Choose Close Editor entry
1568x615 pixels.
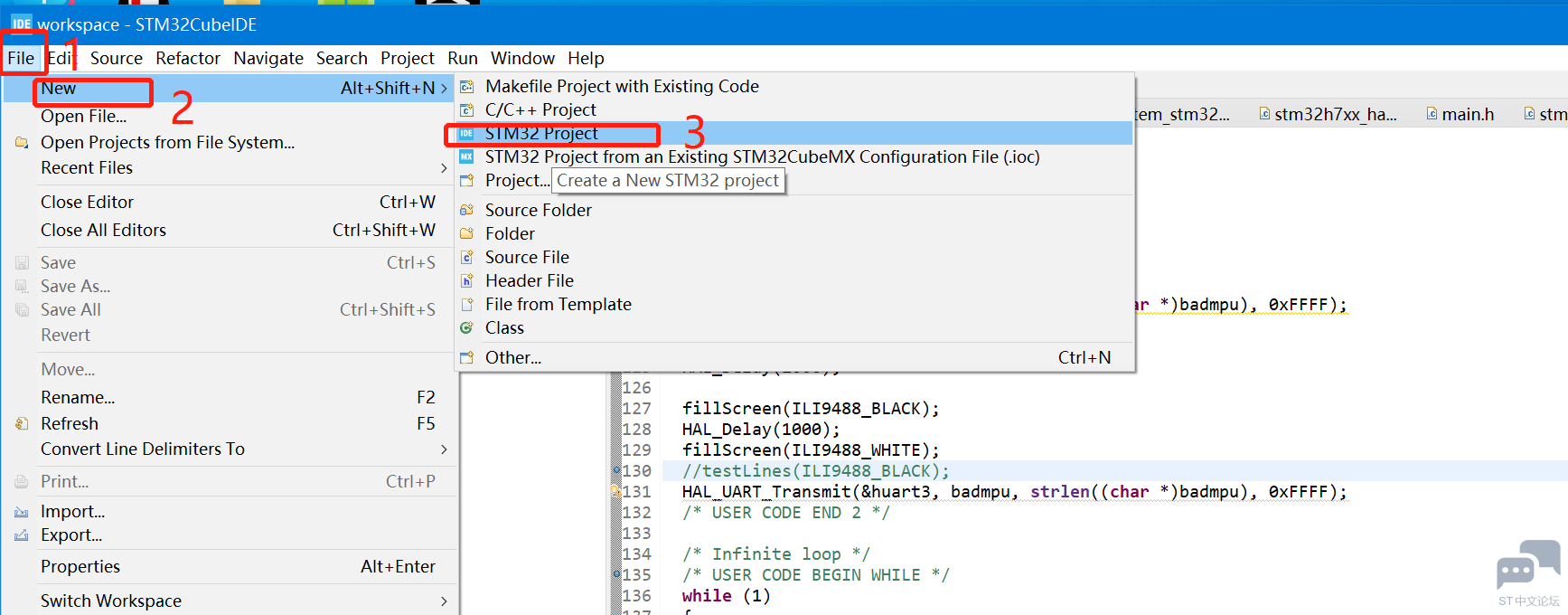[230, 202]
